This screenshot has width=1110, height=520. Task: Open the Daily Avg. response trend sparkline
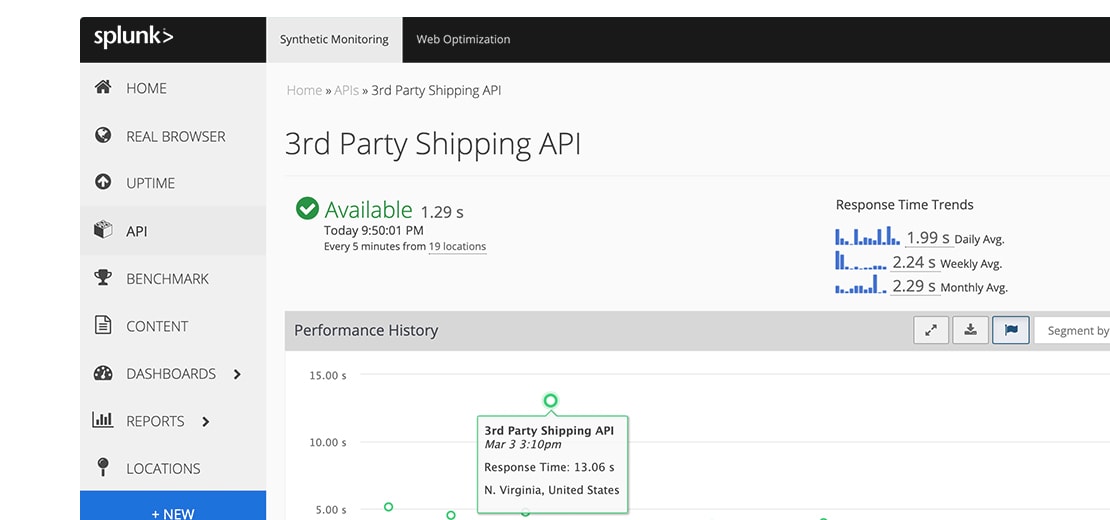pos(868,237)
